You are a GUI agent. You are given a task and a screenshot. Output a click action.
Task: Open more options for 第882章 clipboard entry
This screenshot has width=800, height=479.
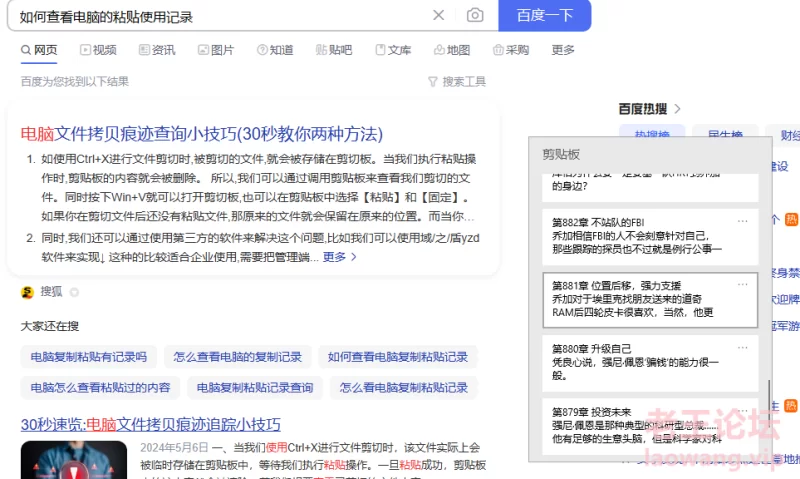pos(742,221)
